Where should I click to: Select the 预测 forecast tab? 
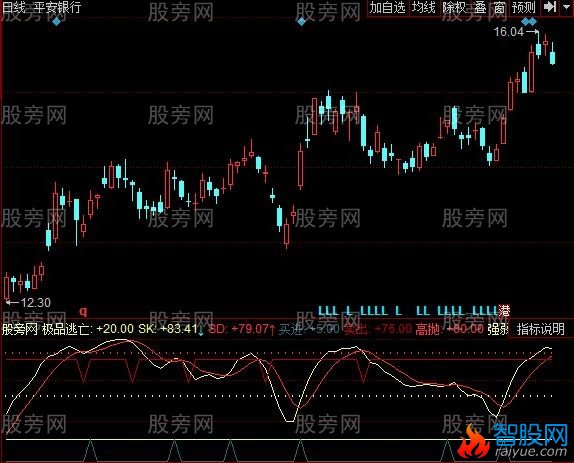[524, 7]
